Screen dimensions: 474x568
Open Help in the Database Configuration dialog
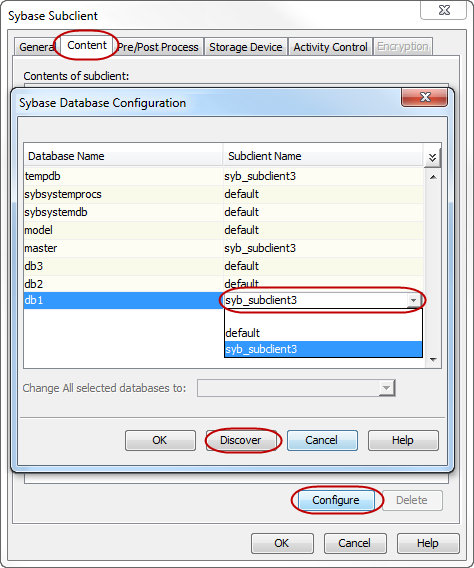(x=403, y=440)
